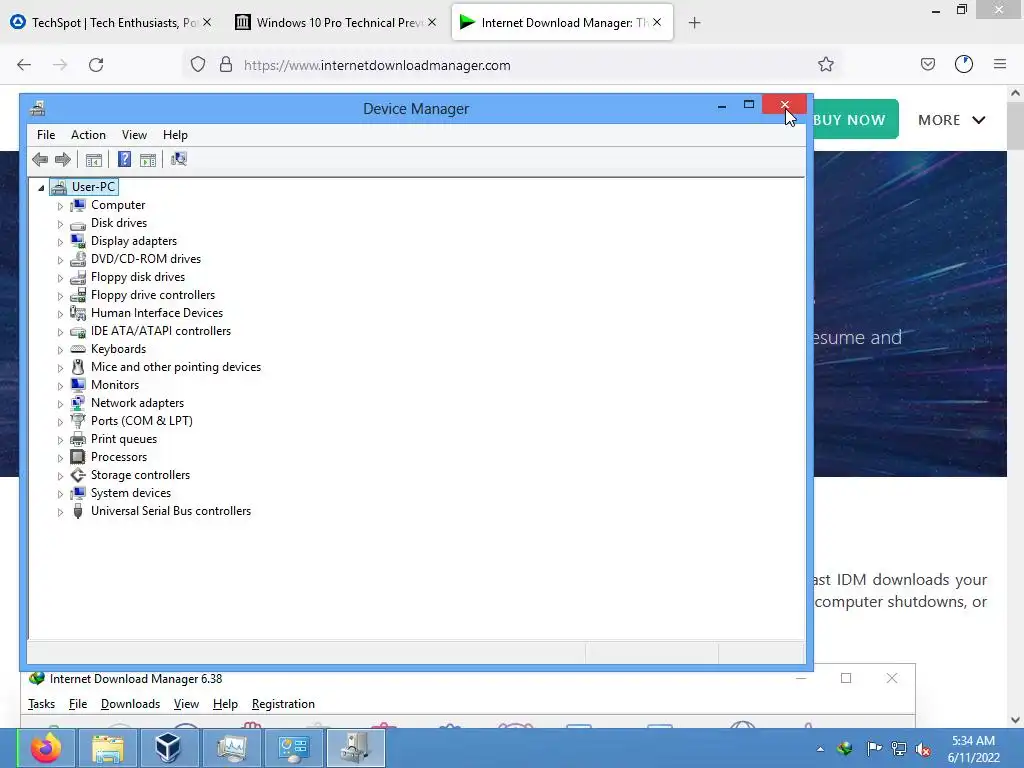Toggle the Show/Hide Console Tree toolbar icon
This screenshot has width=1024, height=768.
[x=93, y=159]
